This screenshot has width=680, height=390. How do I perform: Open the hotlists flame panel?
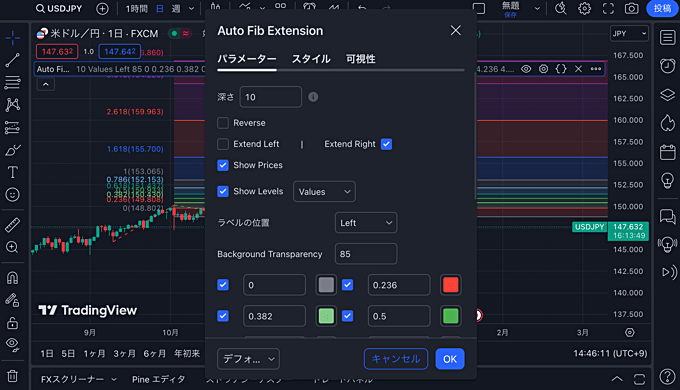pos(667,123)
